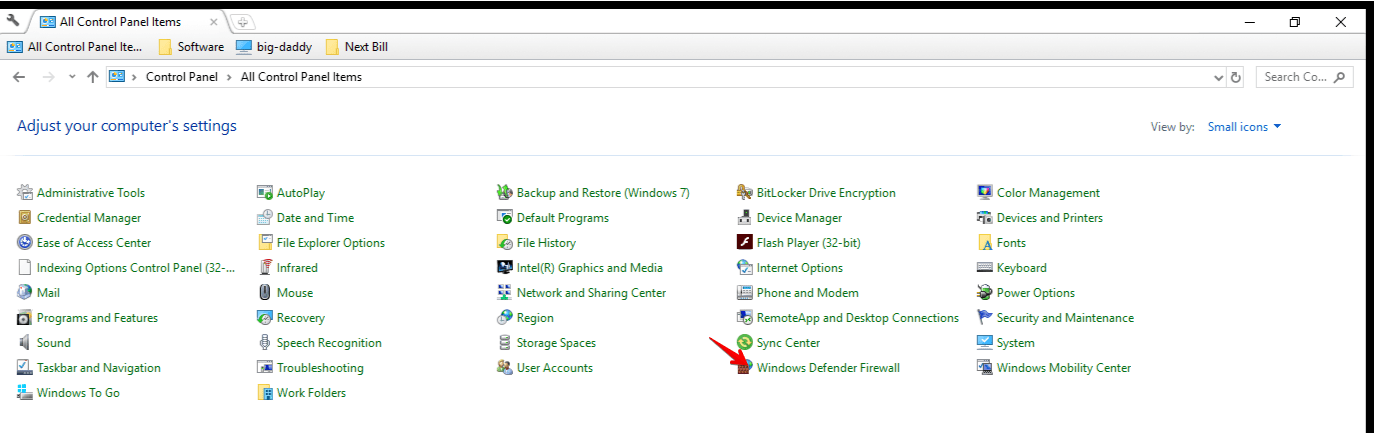
Task: Open the Next Bill bookmark folder
Action: [x=356, y=47]
